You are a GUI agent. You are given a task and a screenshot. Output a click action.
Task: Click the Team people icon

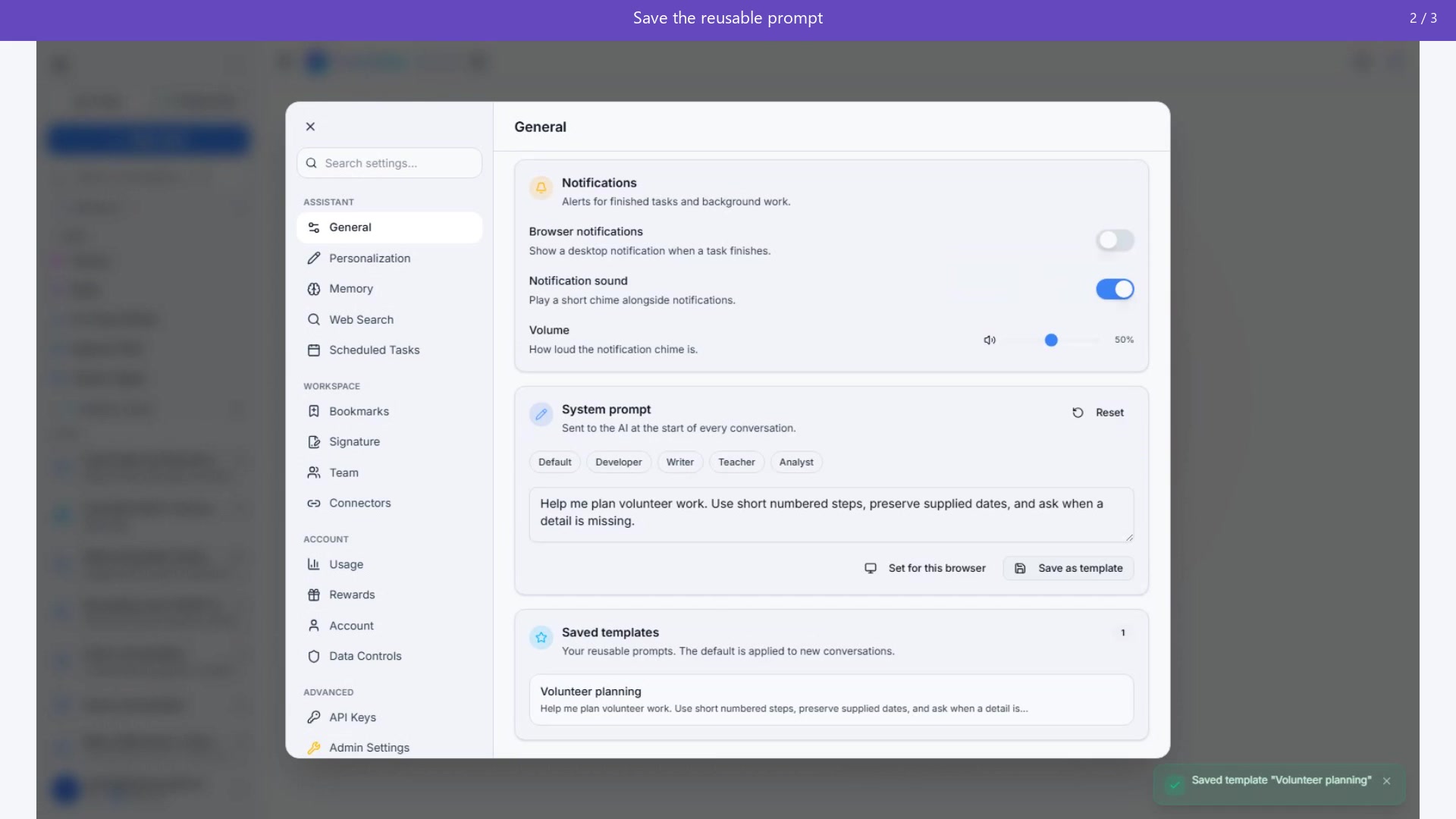tap(314, 472)
